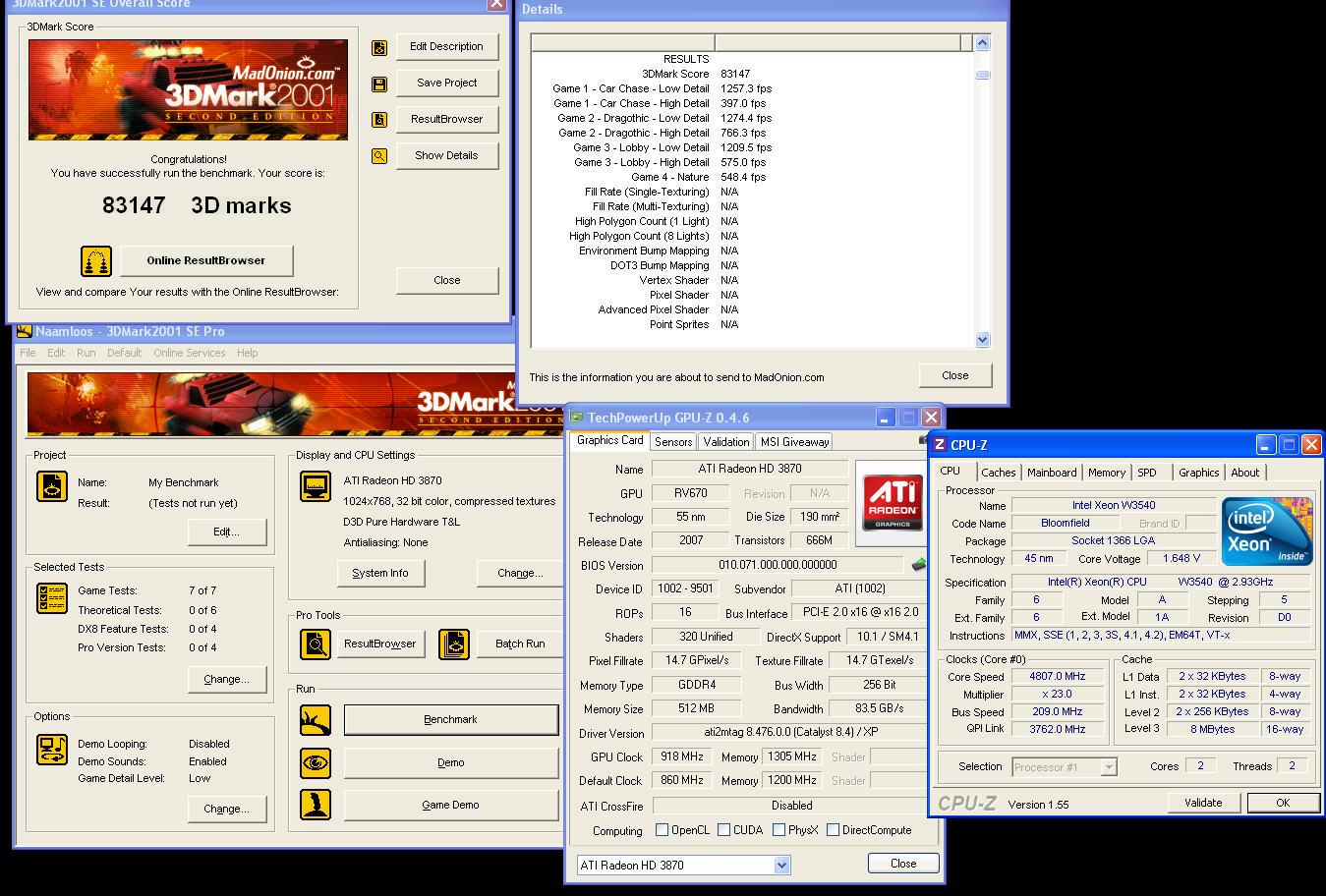
Task: Click the Demo eye icon
Action: coord(316,763)
